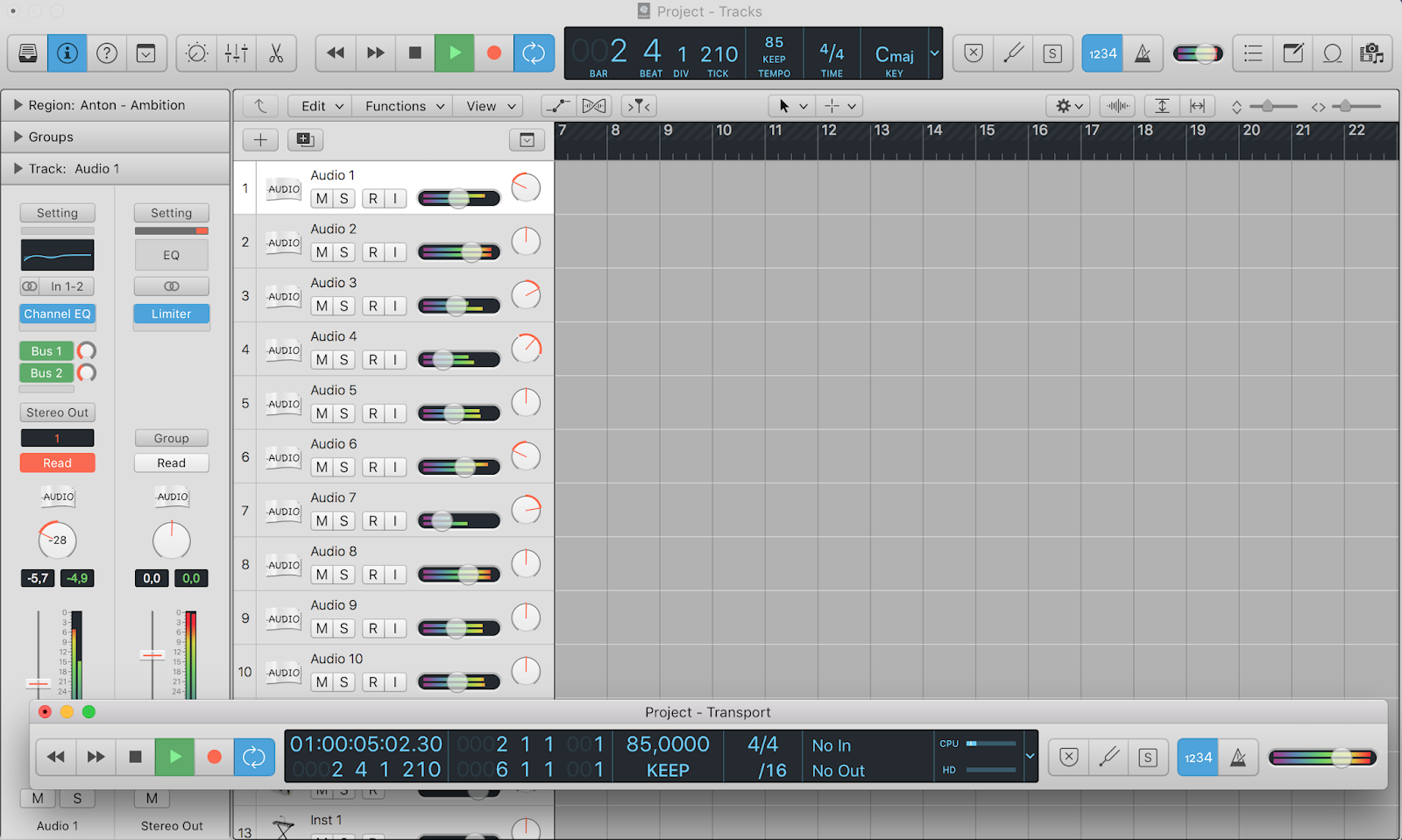
Task: Toggle Waveform Zoom button
Action: tap(1118, 106)
